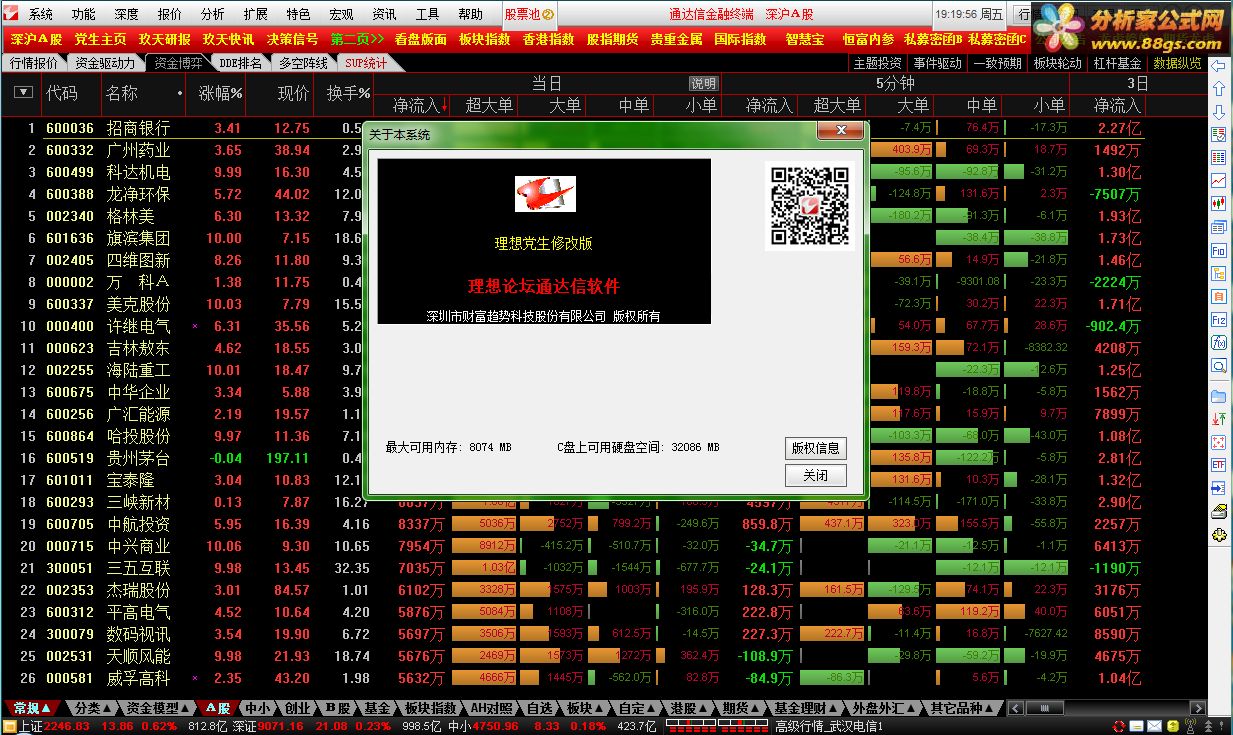Click the 版权信息 button
The height and width of the screenshot is (735, 1233).
click(815, 448)
